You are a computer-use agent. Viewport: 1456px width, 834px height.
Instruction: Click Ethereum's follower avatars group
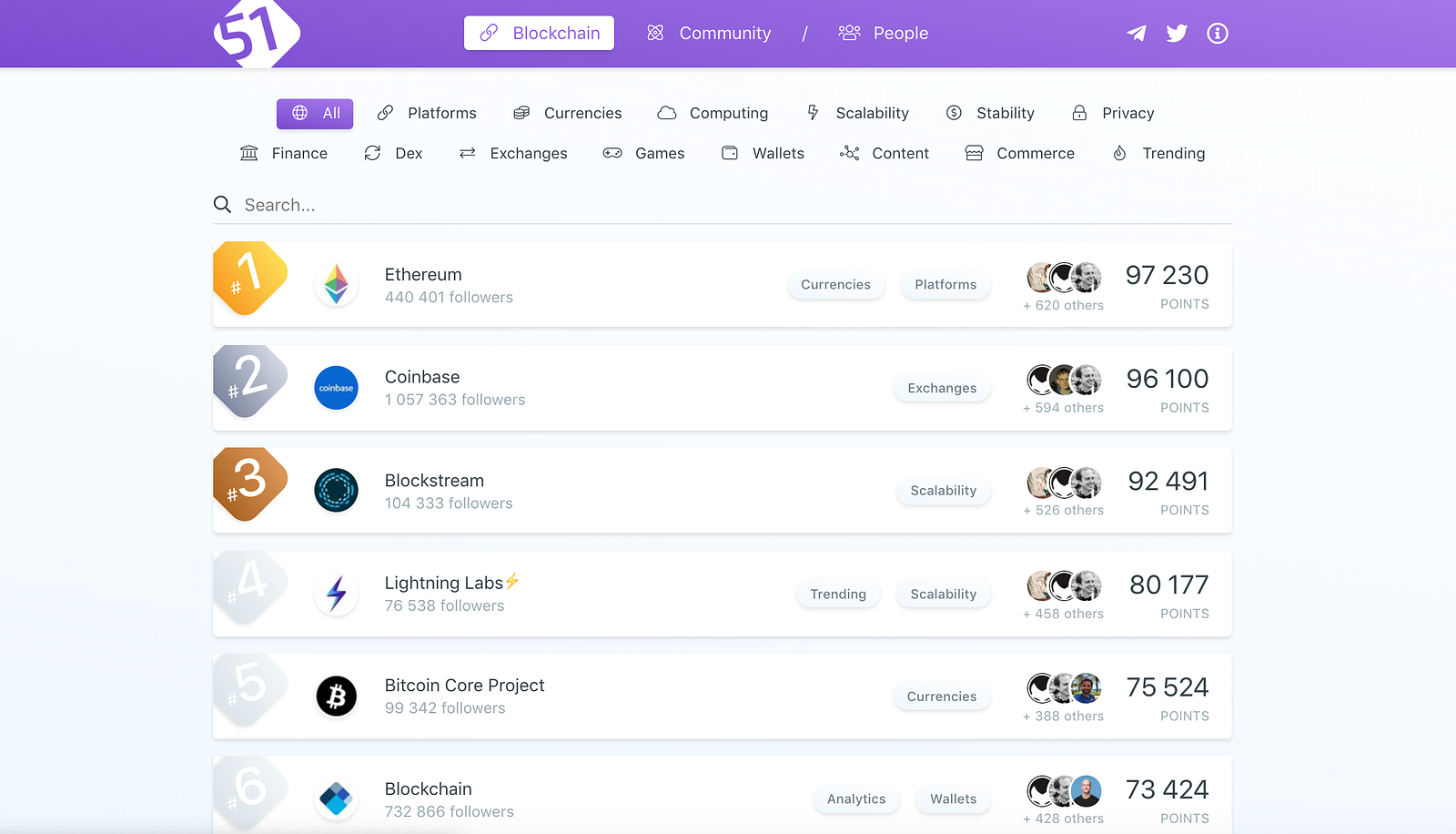[x=1064, y=277]
